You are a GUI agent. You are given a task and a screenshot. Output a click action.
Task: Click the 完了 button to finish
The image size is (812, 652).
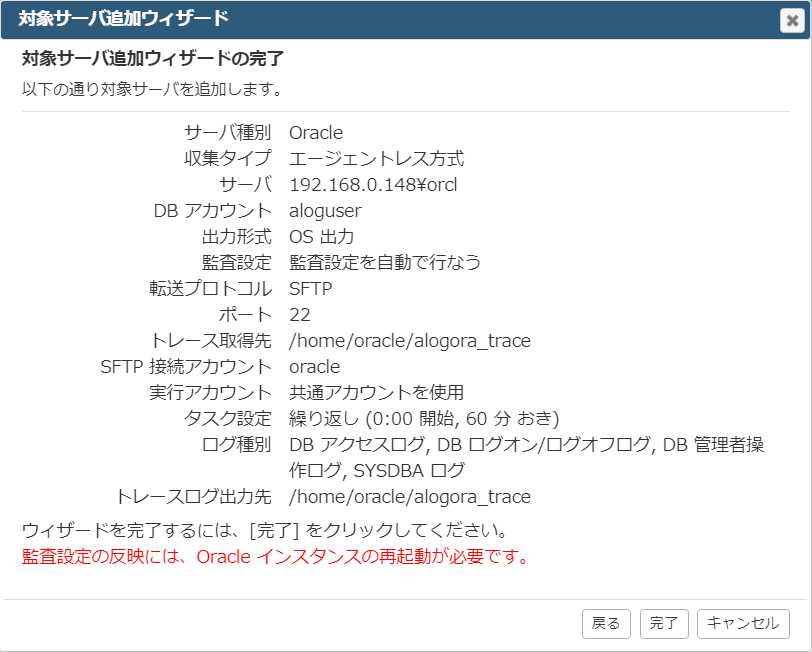(664, 624)
